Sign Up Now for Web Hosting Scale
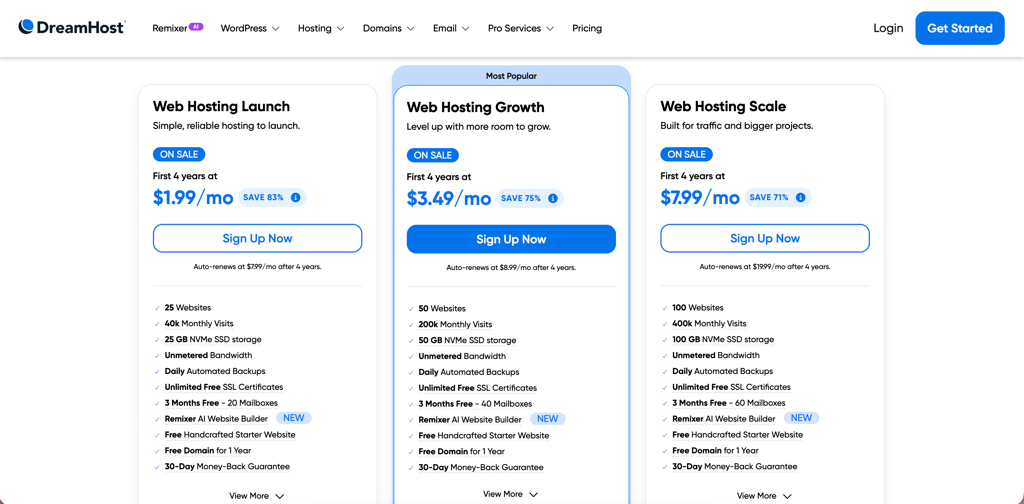Screen dimensions: 1024x504 click(765, 238)
